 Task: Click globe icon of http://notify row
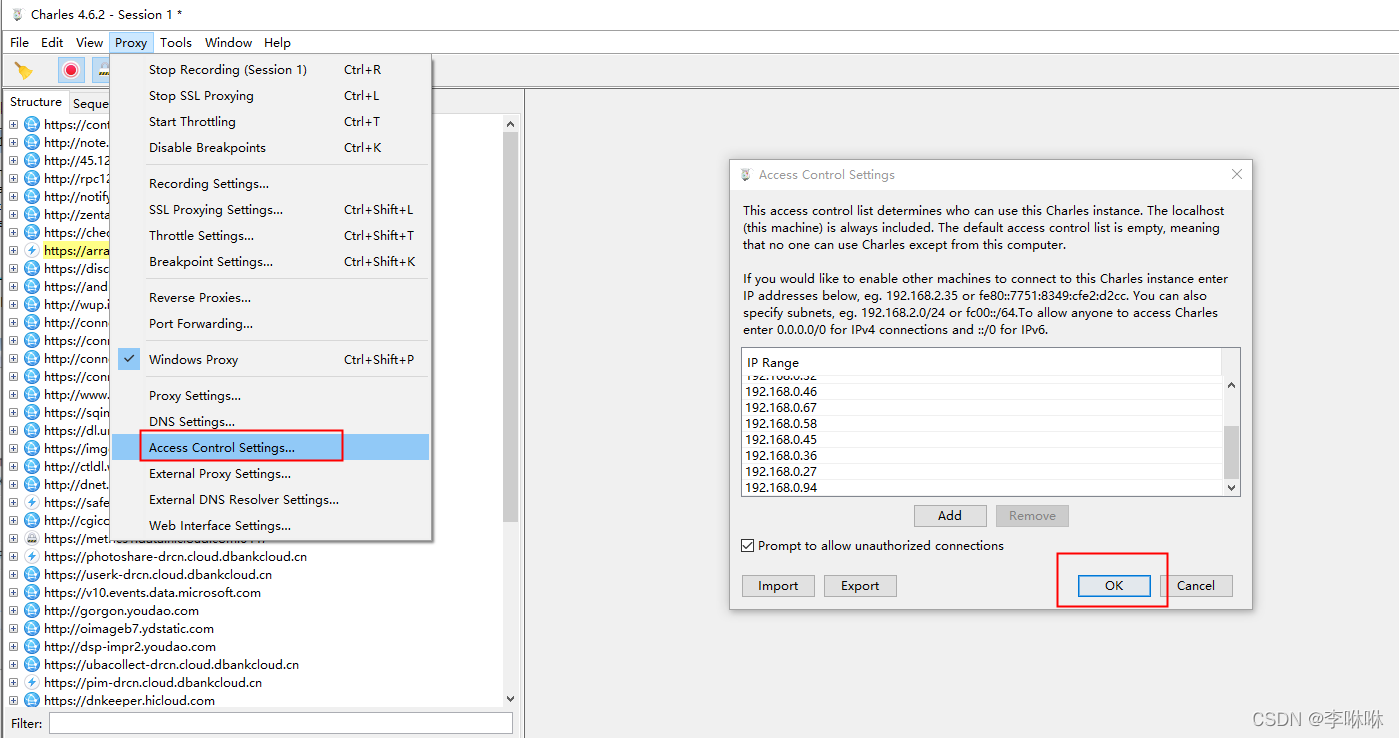pos(31,197)
